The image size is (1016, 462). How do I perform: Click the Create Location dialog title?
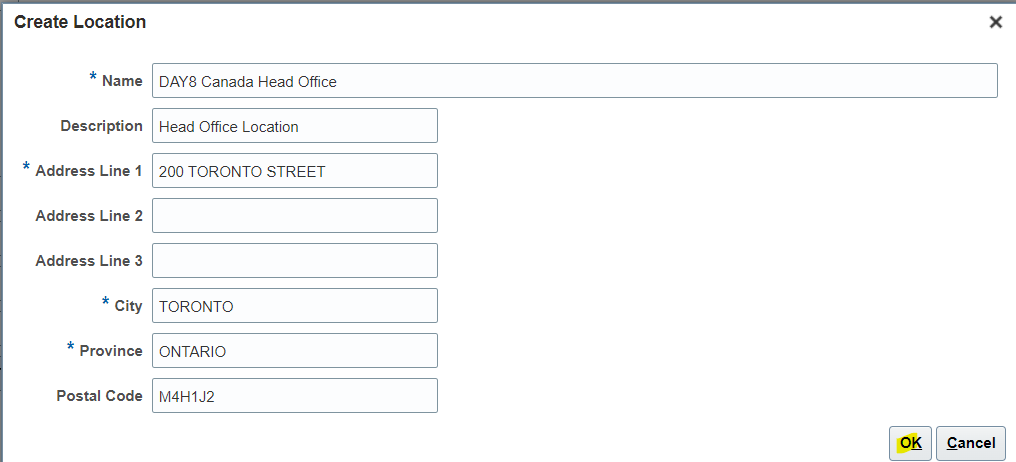coord(80,22)
